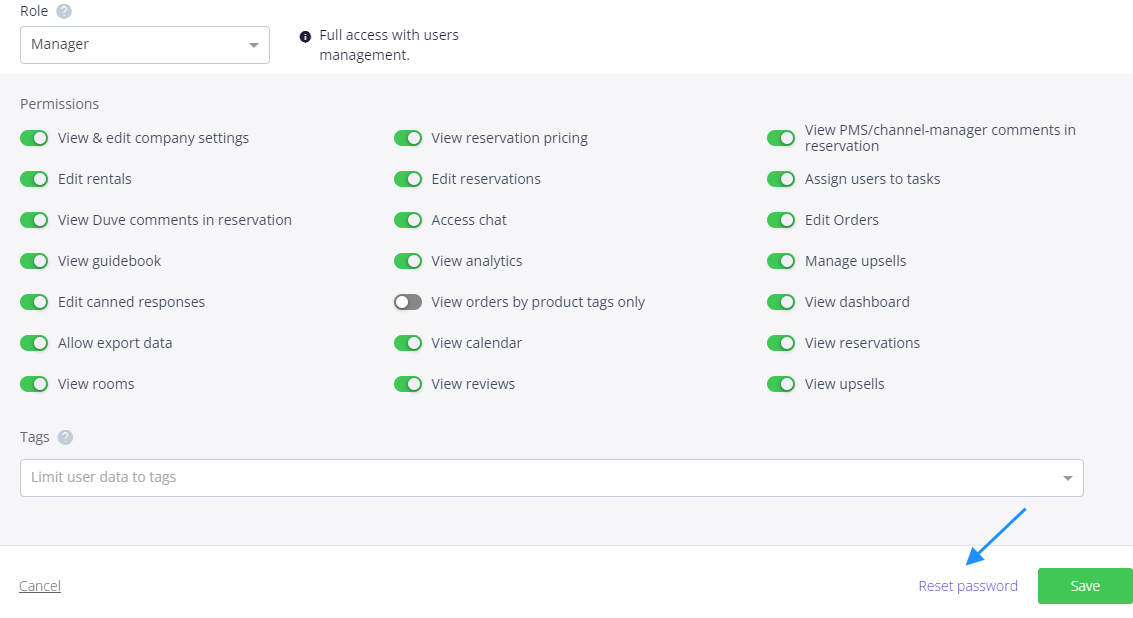Click the Save button
Screen dimensions: 1133x618
1085,586
